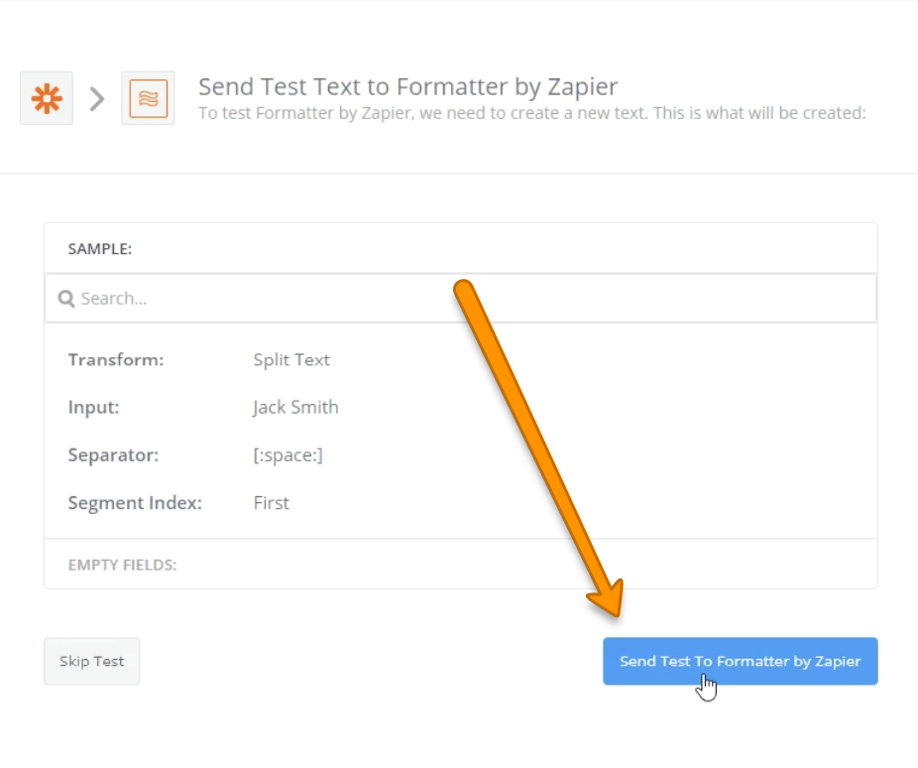Click the Segment Index label
This screenshot has height=768, width=918.
click(135, 503)
